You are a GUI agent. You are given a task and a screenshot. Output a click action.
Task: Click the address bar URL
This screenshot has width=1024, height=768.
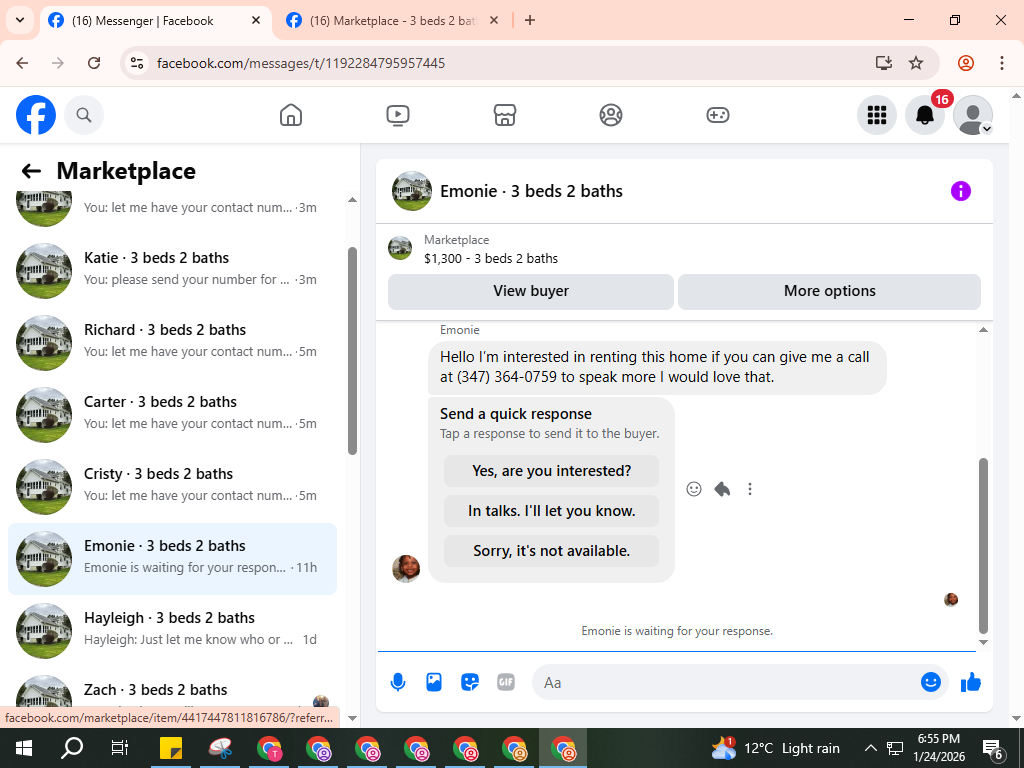point(300,63)
